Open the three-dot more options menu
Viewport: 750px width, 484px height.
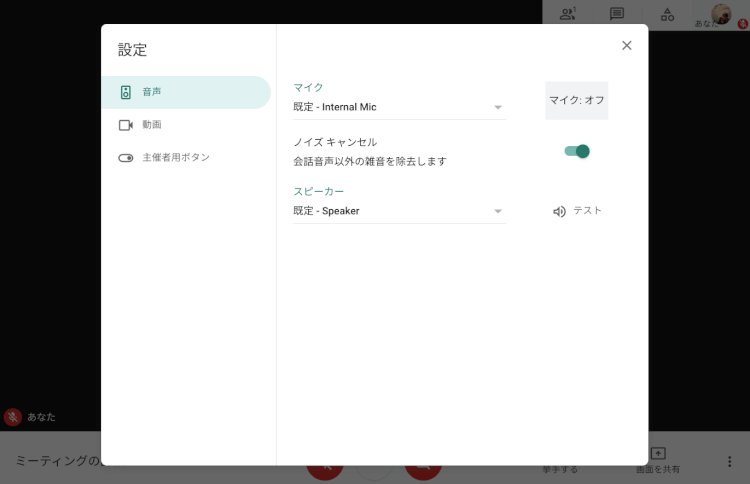[729, 461]
